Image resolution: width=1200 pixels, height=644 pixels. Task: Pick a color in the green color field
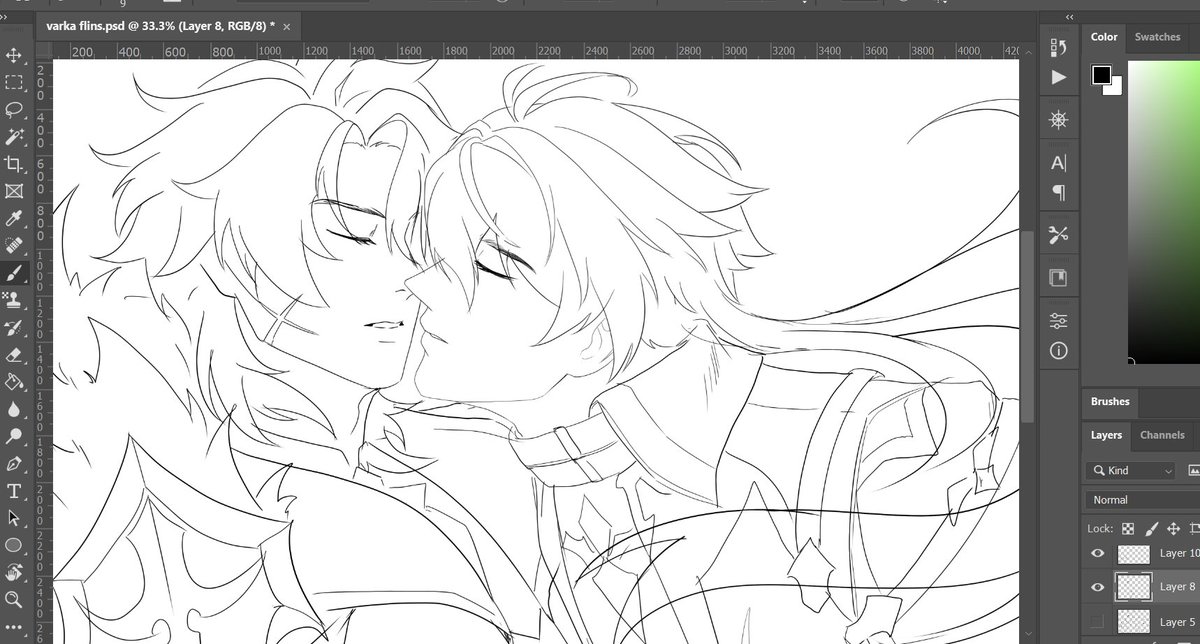click(x=1165, y=211)
